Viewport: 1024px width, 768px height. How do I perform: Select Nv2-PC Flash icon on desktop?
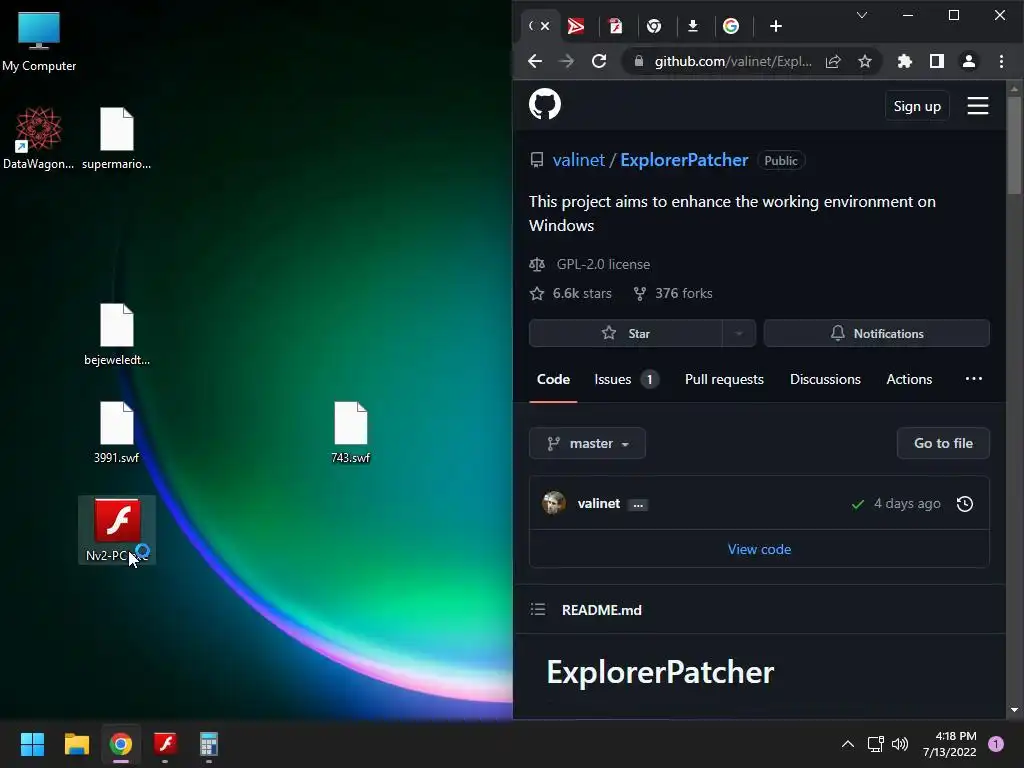pos(116,530)
